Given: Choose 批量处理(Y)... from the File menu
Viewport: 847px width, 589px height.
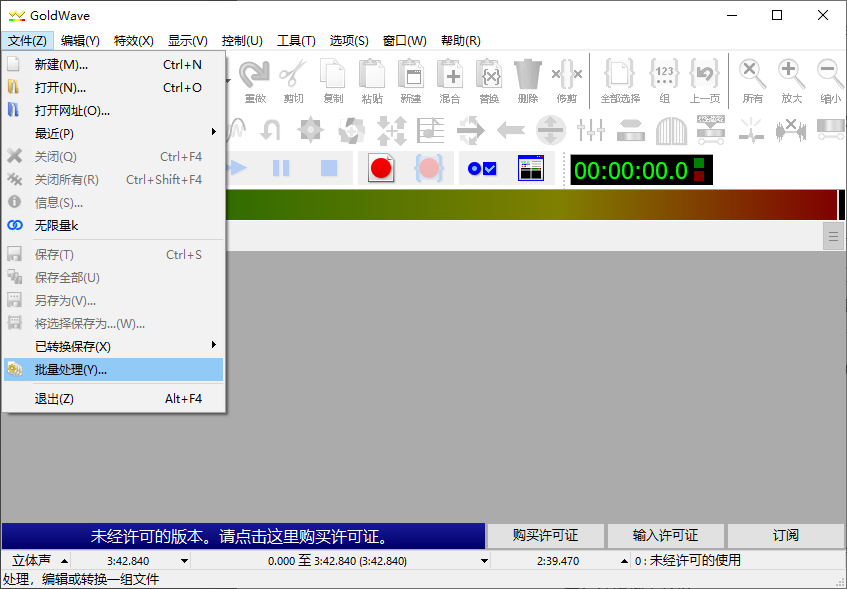Looking at the screenshot, I should [x=113, y=370].
